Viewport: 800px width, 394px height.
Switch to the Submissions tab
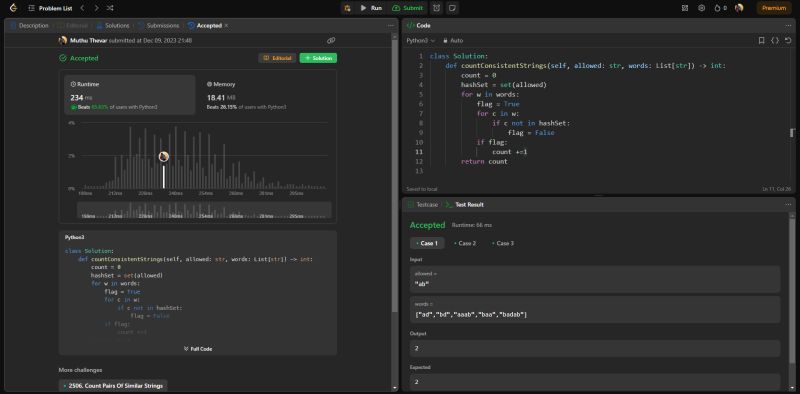(158, 26)
